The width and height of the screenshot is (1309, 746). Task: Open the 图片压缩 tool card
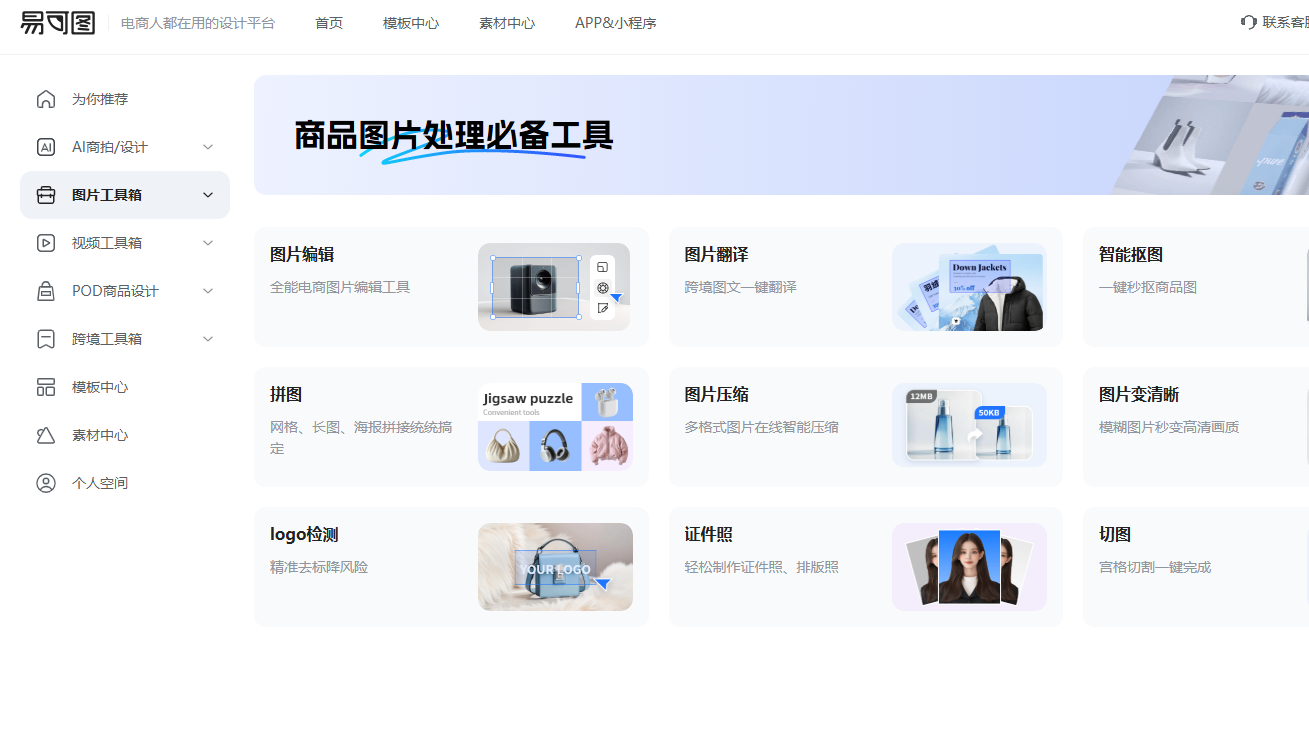pos(866,427)
